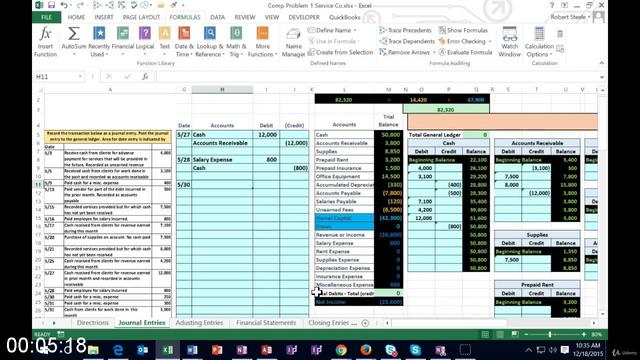This screenshot has width=640, height=360.
Task: Select the column H header
Action: (222, 89)
